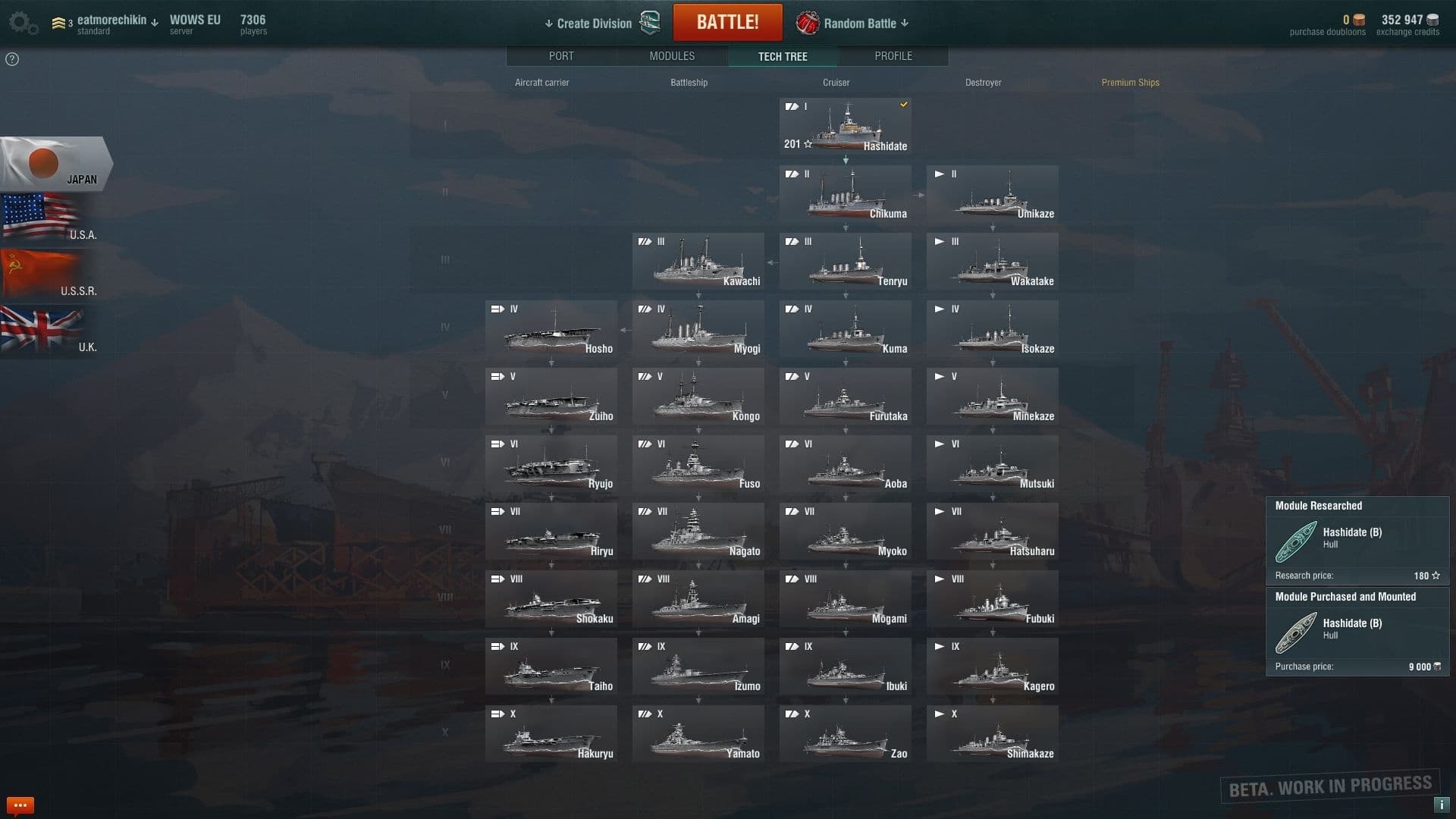Switch to the PROFILE tab
Image resolution: width=1456 pixels, height=819 pixels.
[x=893, y=56]
